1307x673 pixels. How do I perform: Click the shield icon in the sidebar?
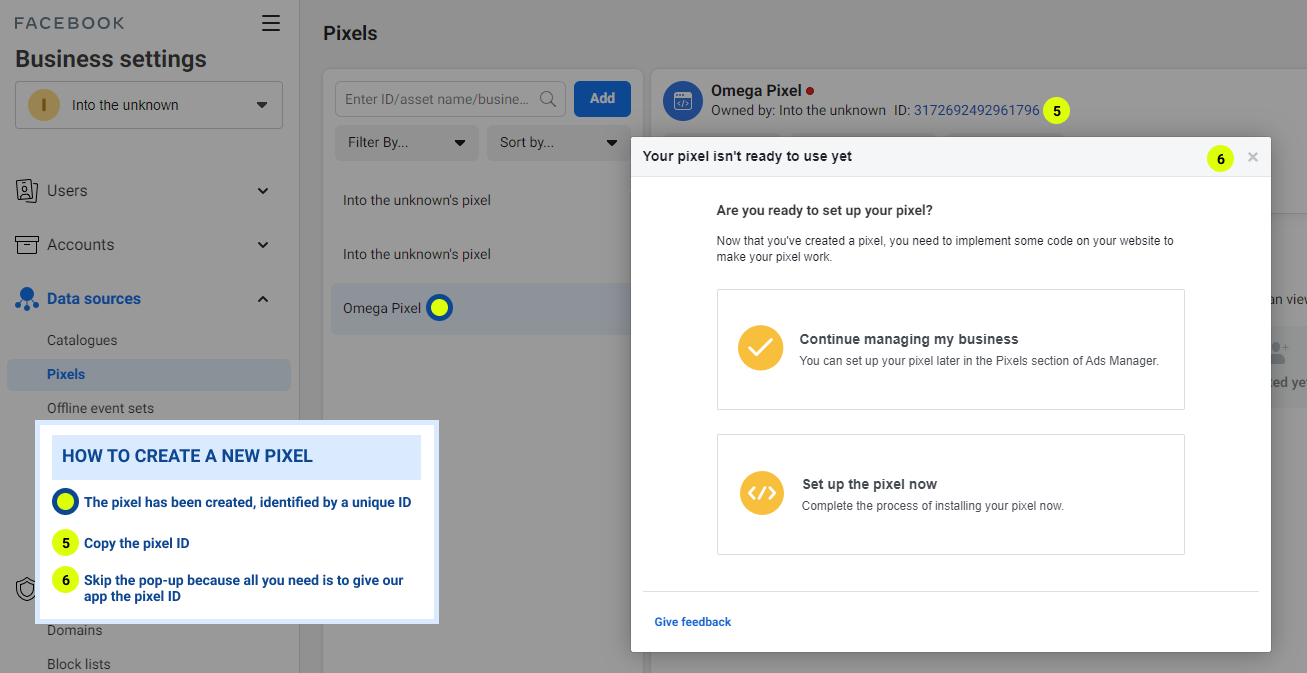pyautogui.click(x=26, y=589)
